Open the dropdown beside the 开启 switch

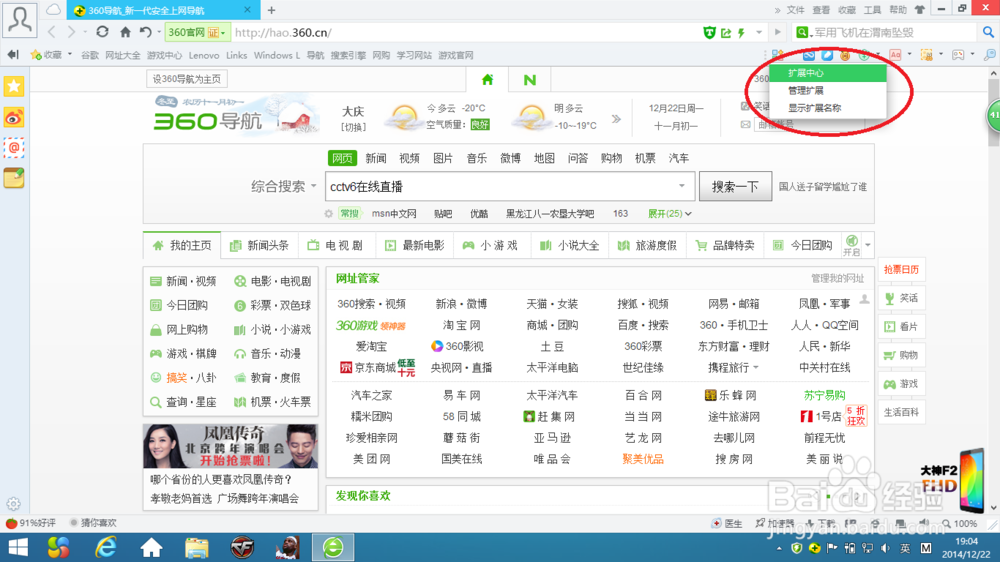tap(868, 246)
